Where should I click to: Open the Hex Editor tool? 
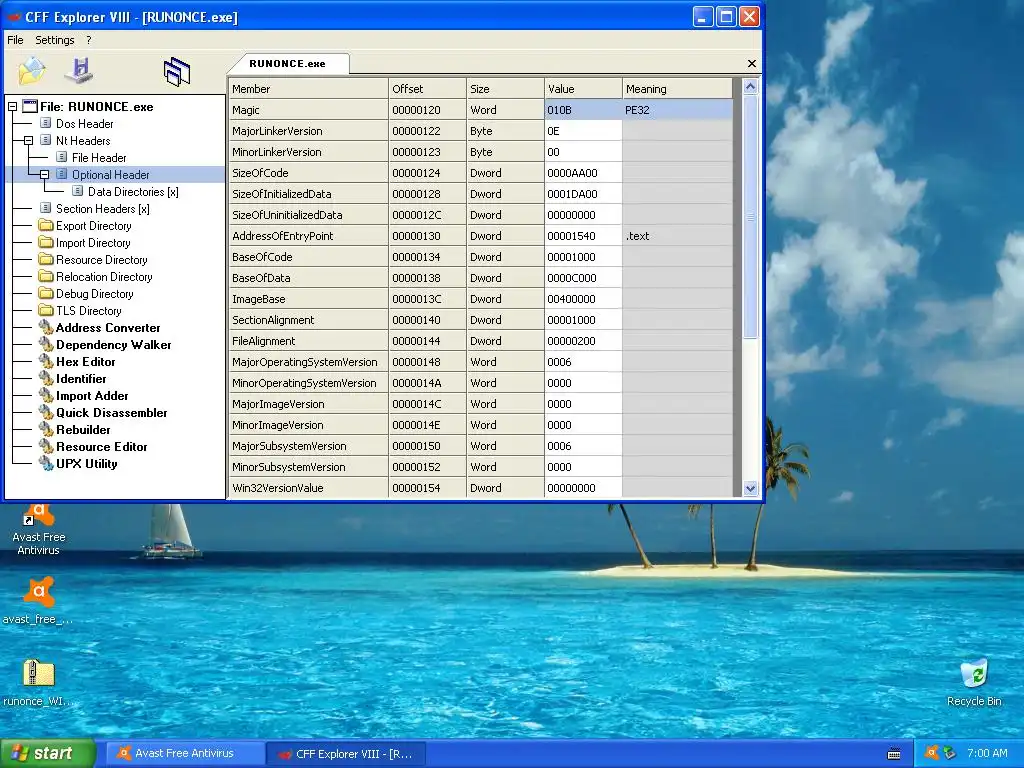pyautogui.click(x=85, y=361)
